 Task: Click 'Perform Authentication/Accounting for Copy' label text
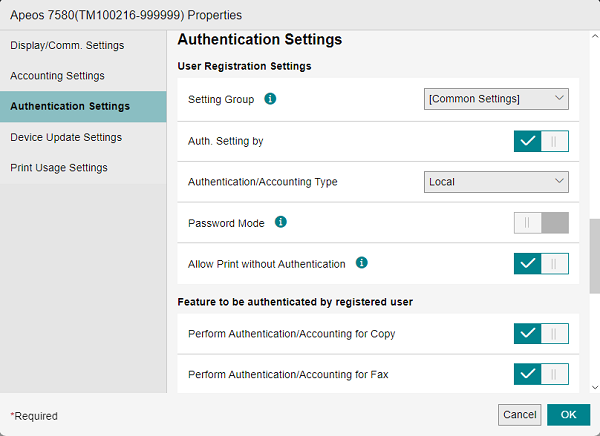pos(291,334)
